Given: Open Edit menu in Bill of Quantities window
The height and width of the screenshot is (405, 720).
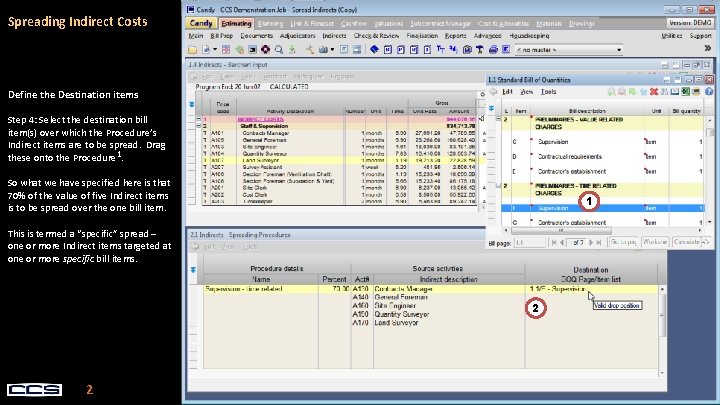Looking at the screenshot, I should tap(507, 92).
